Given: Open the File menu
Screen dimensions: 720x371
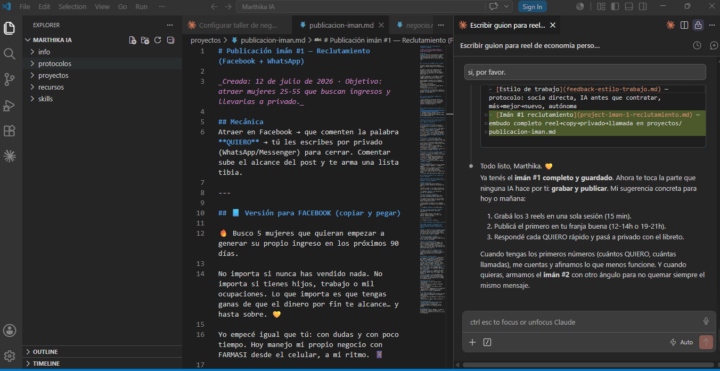Looking at the screenshot, I should point(25,6).
